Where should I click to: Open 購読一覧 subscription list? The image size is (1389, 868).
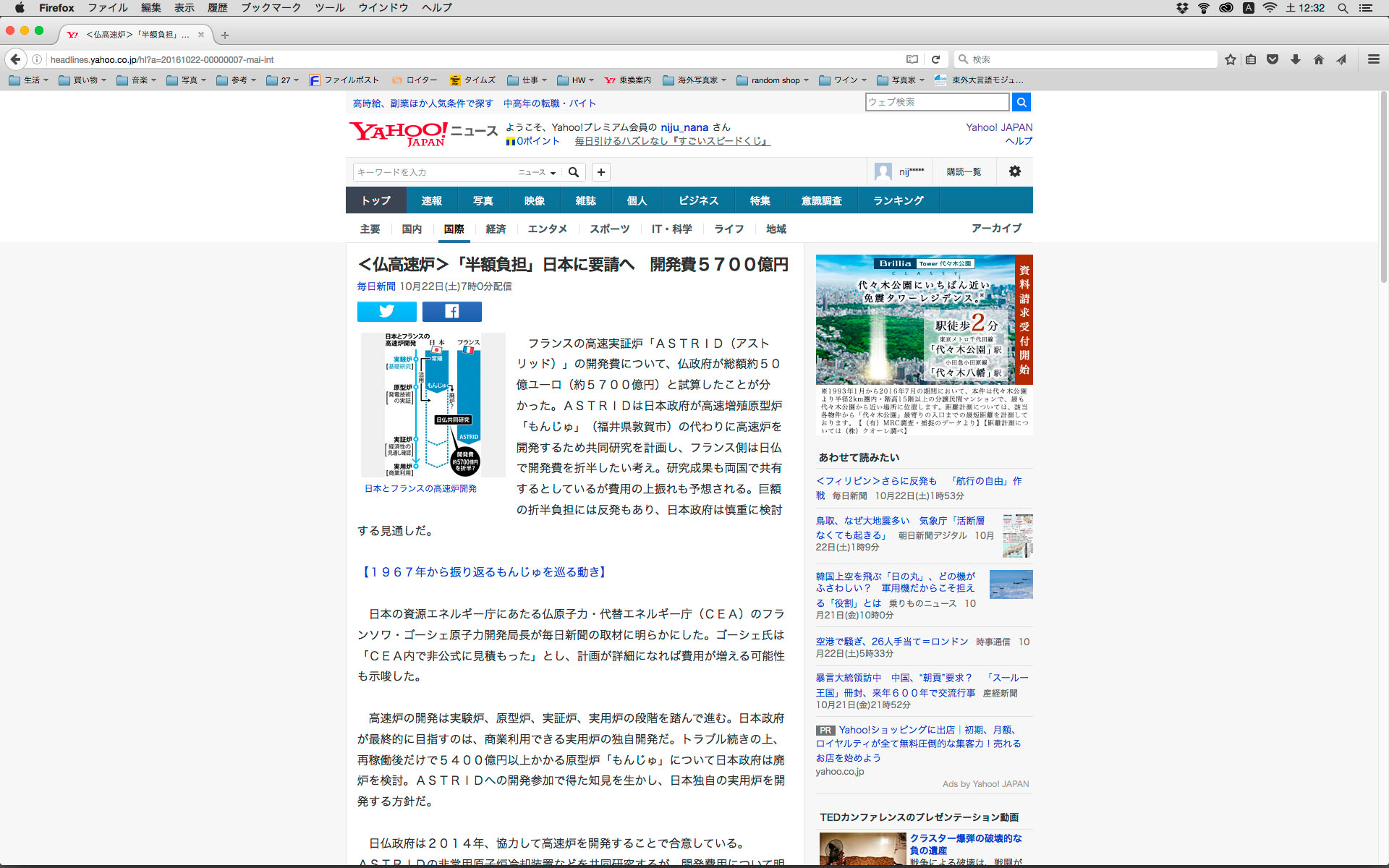coord(964,171)
